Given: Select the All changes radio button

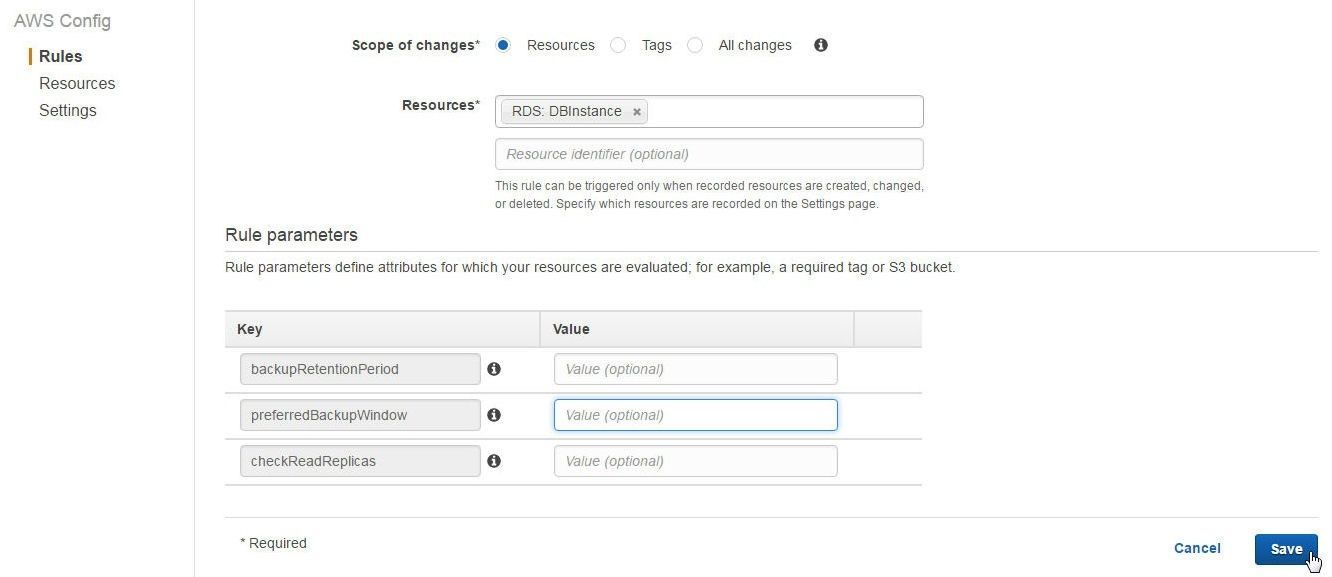Looking at the screenshot, I should [695, 45].
